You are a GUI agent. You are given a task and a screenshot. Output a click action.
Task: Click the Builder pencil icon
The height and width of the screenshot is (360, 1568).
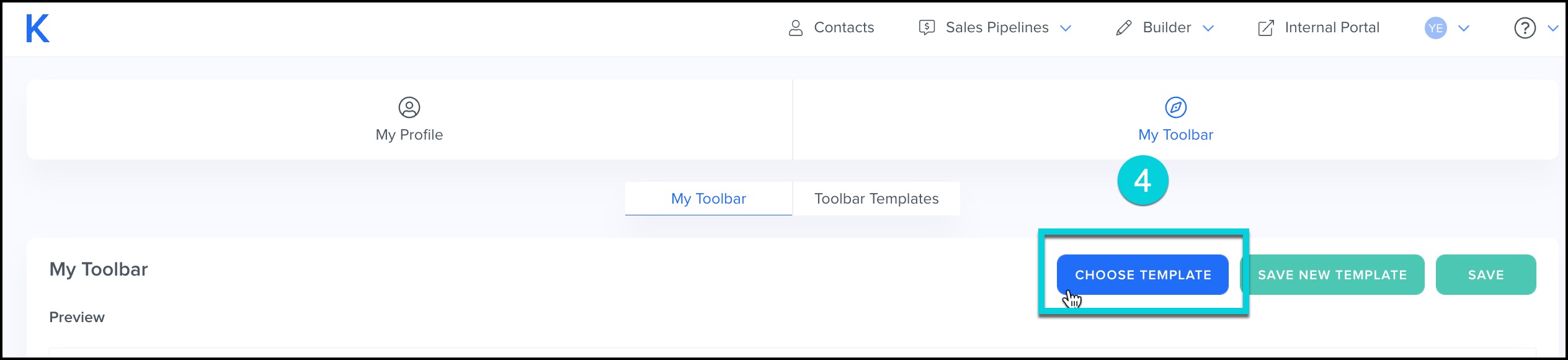click(1123, 28)
